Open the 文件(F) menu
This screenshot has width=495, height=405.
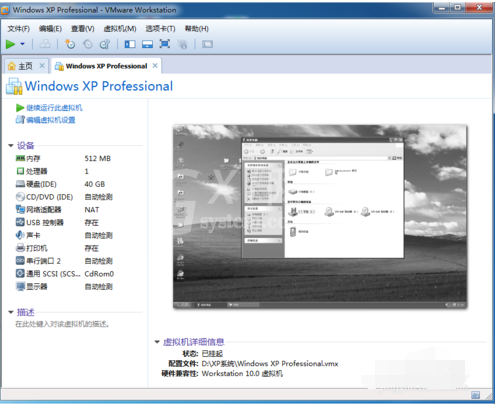pyautogui.click(x=18, y=29)
